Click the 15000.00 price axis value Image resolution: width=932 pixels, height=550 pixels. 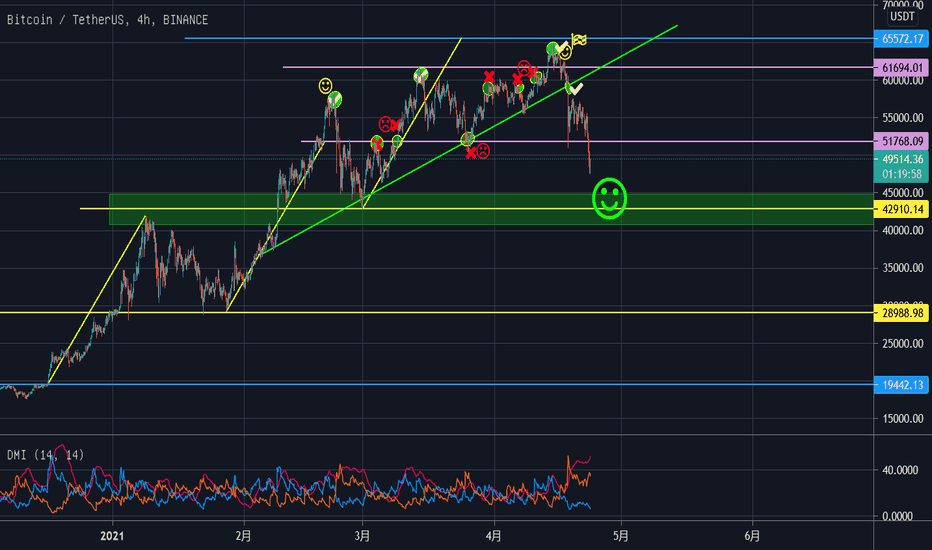(x=902, y=419)
